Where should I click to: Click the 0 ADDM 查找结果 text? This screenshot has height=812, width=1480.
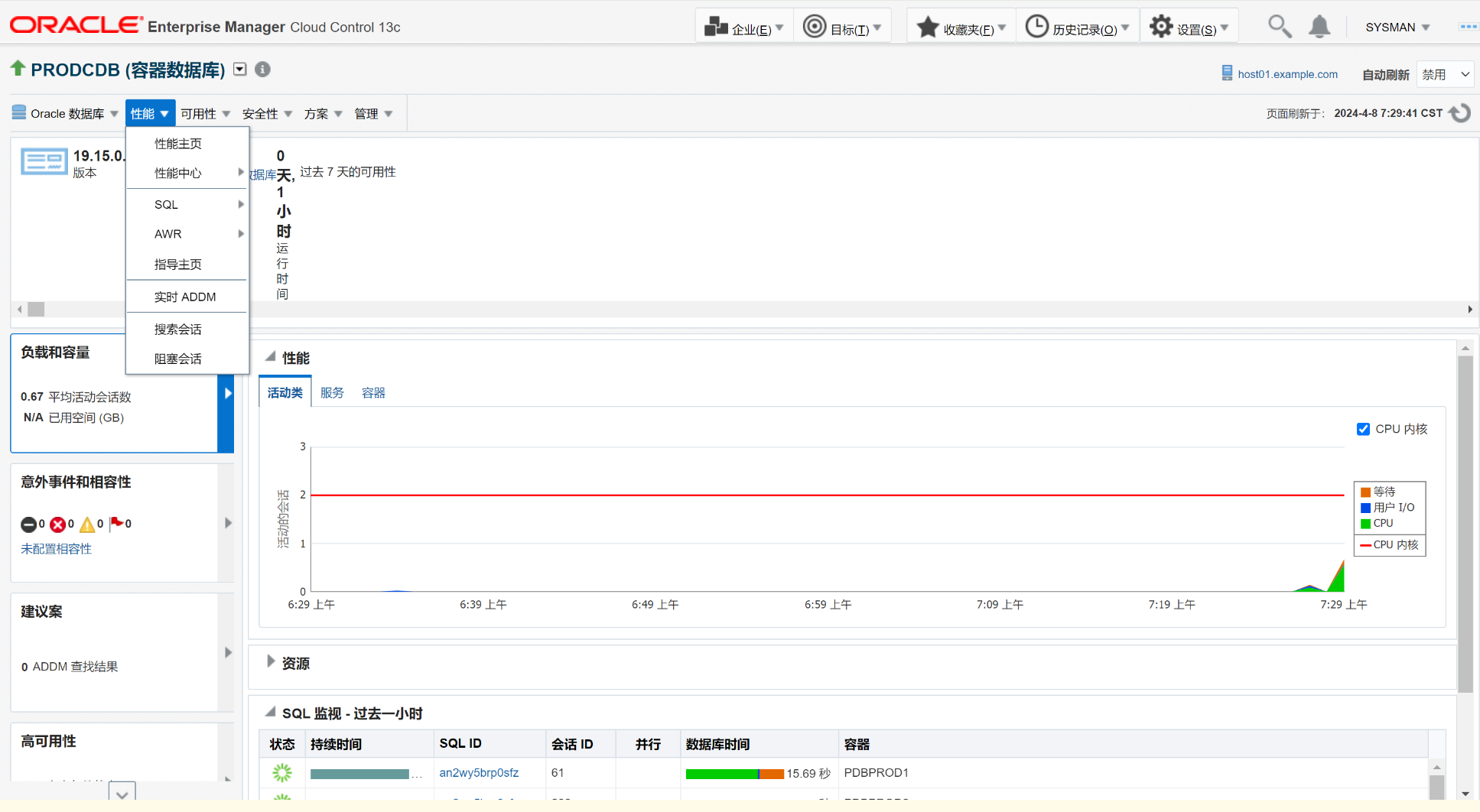(70, 667)
